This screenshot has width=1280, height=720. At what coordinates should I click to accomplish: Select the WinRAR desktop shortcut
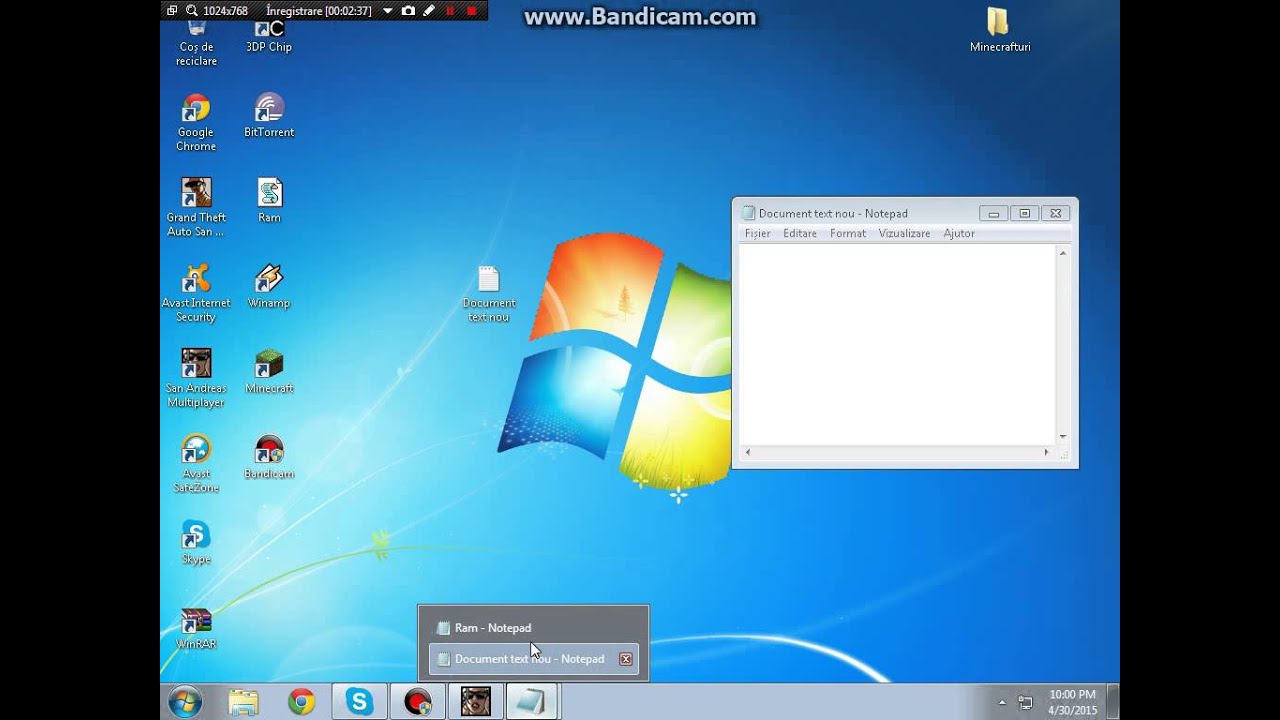pyautogui.click(x=196, y=628)
